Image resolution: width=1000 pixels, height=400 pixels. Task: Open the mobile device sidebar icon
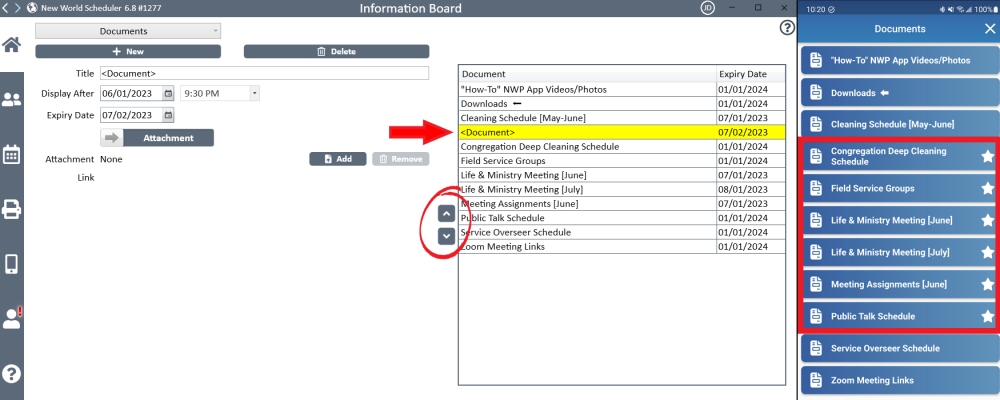(x=12, y=264)
